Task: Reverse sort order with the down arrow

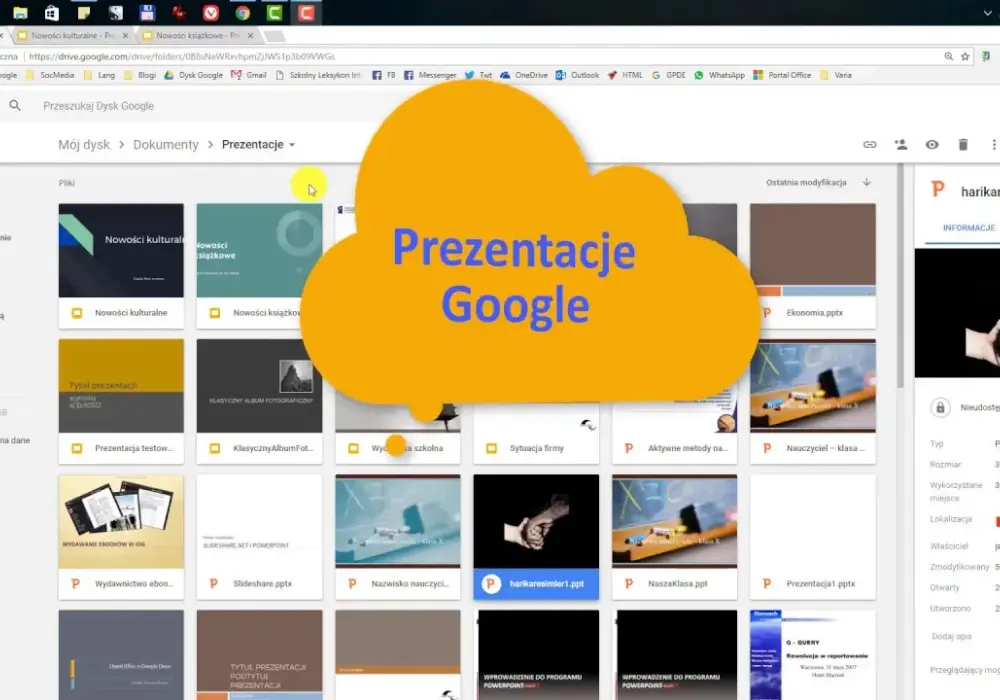Action: coord(867,182)
